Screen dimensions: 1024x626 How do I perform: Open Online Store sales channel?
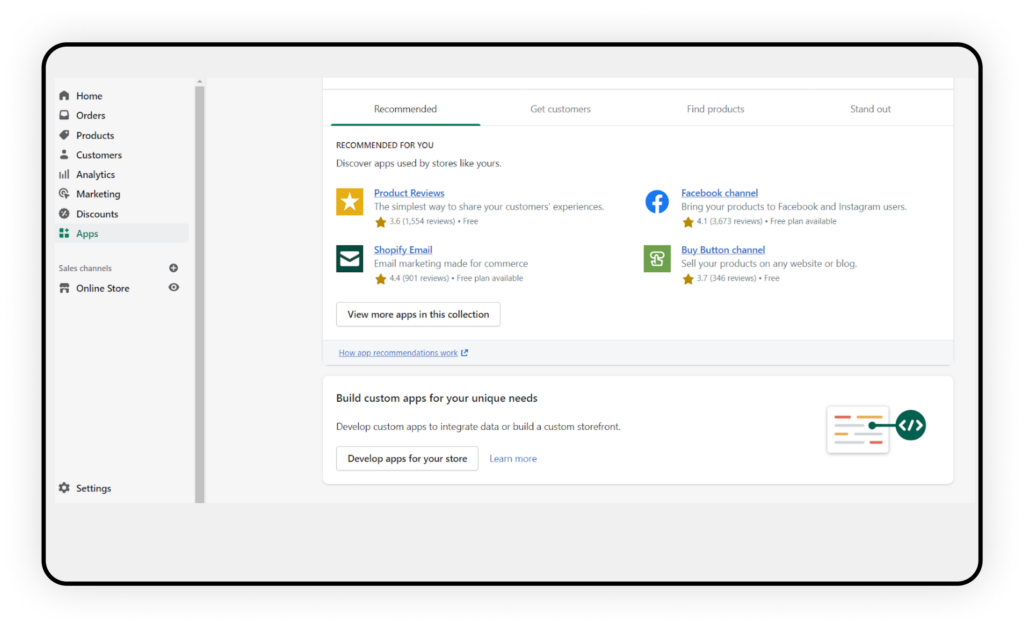[x=103, y=288]
